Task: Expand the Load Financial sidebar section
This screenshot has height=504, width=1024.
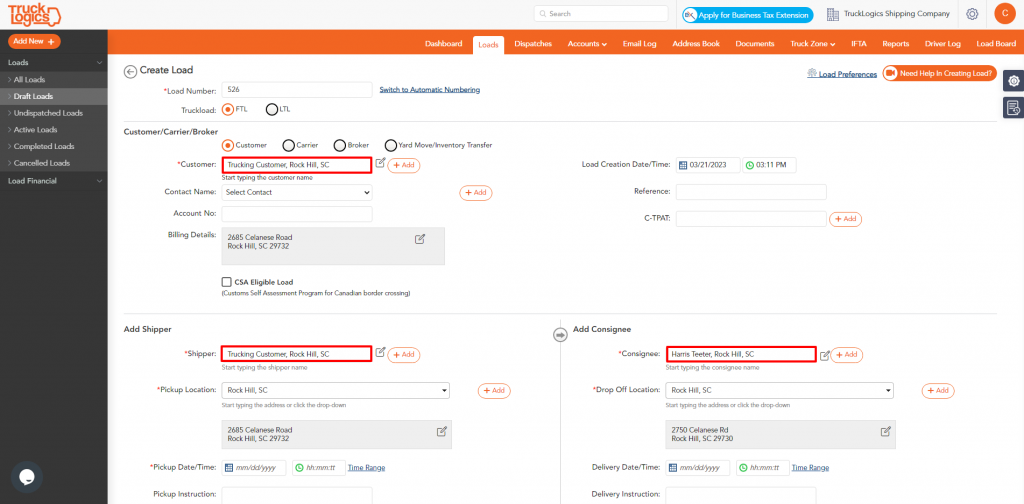Action: coord(54,181)
